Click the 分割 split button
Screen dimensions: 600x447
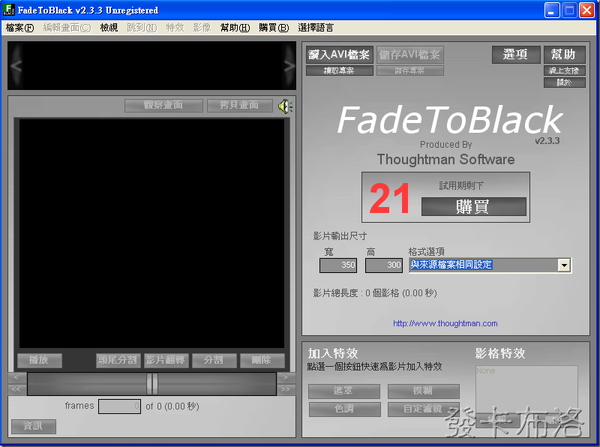(x=214, y=360)
